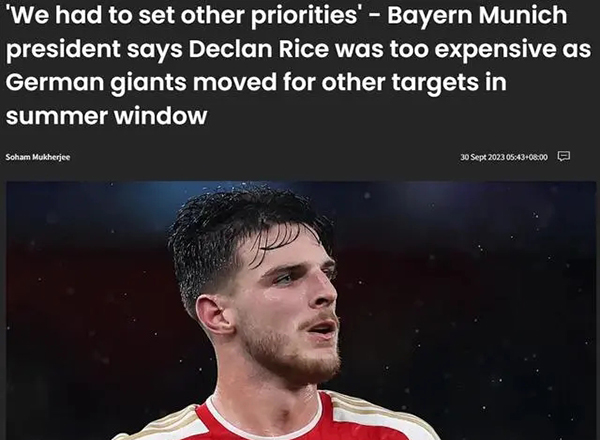
Task: Click 'Bayern Munich' in the headline
Action: (x=477, y=15)
